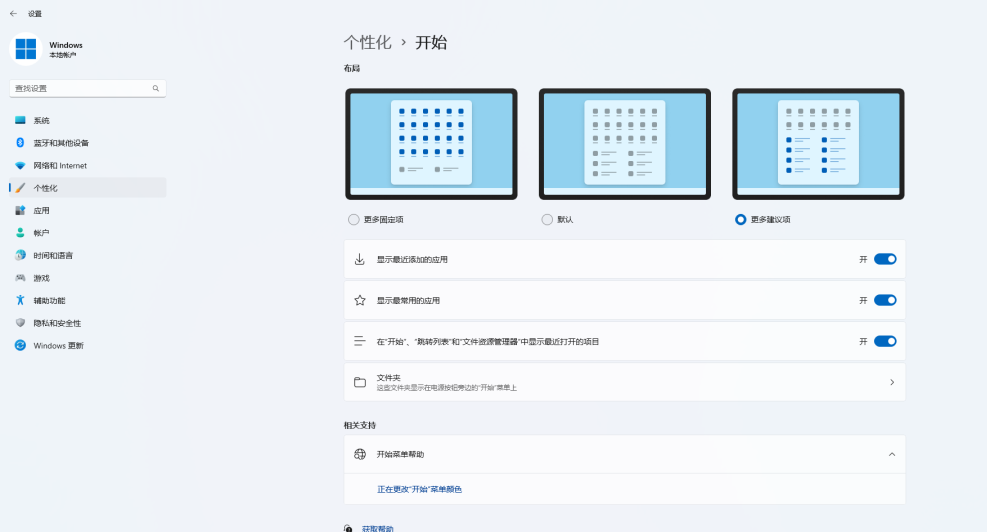Collapse the 开始菜单帮助 section chevron
The height and width of the screenshot is (532, 987).
pos(892,455)
